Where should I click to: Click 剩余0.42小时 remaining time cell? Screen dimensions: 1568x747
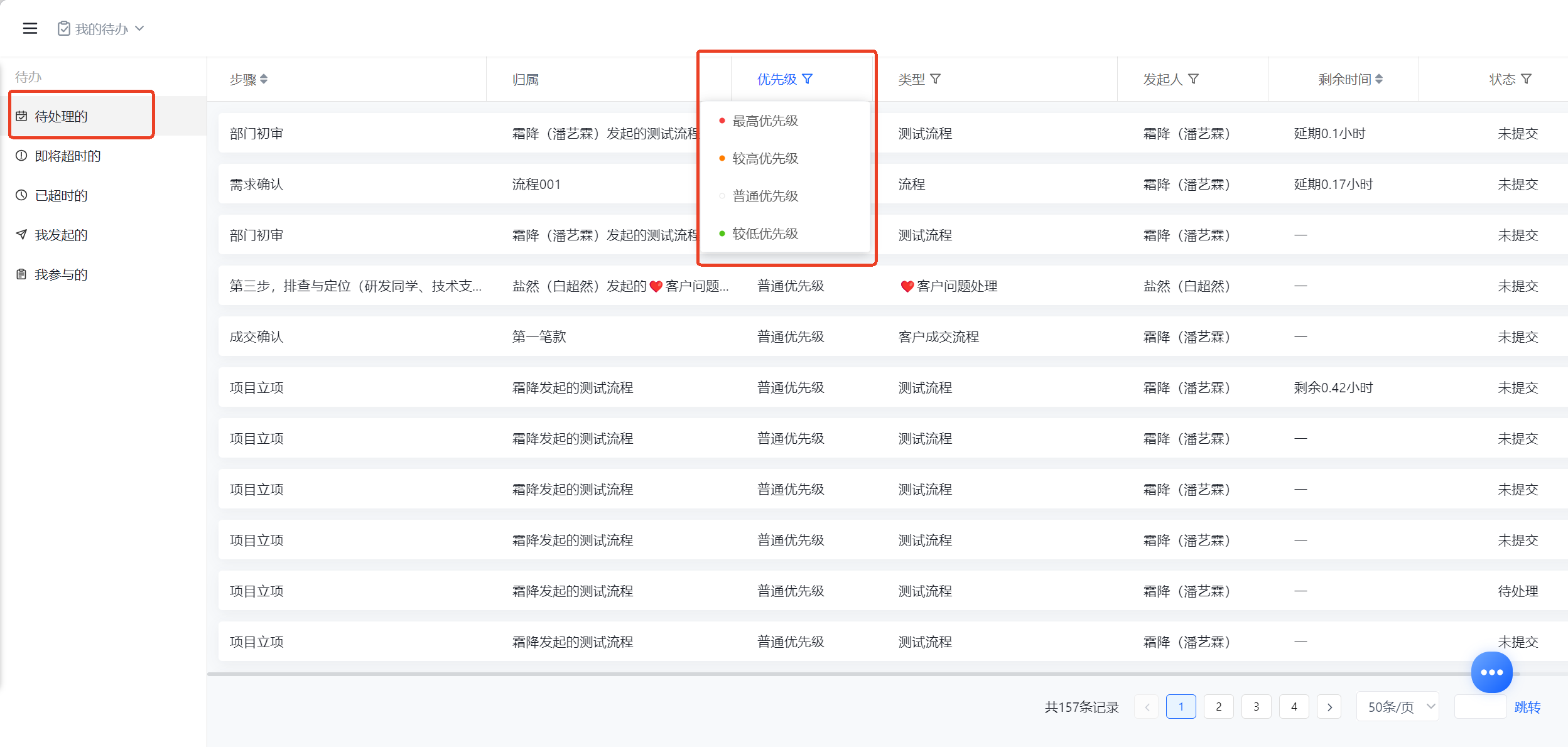coord(1333,387)
